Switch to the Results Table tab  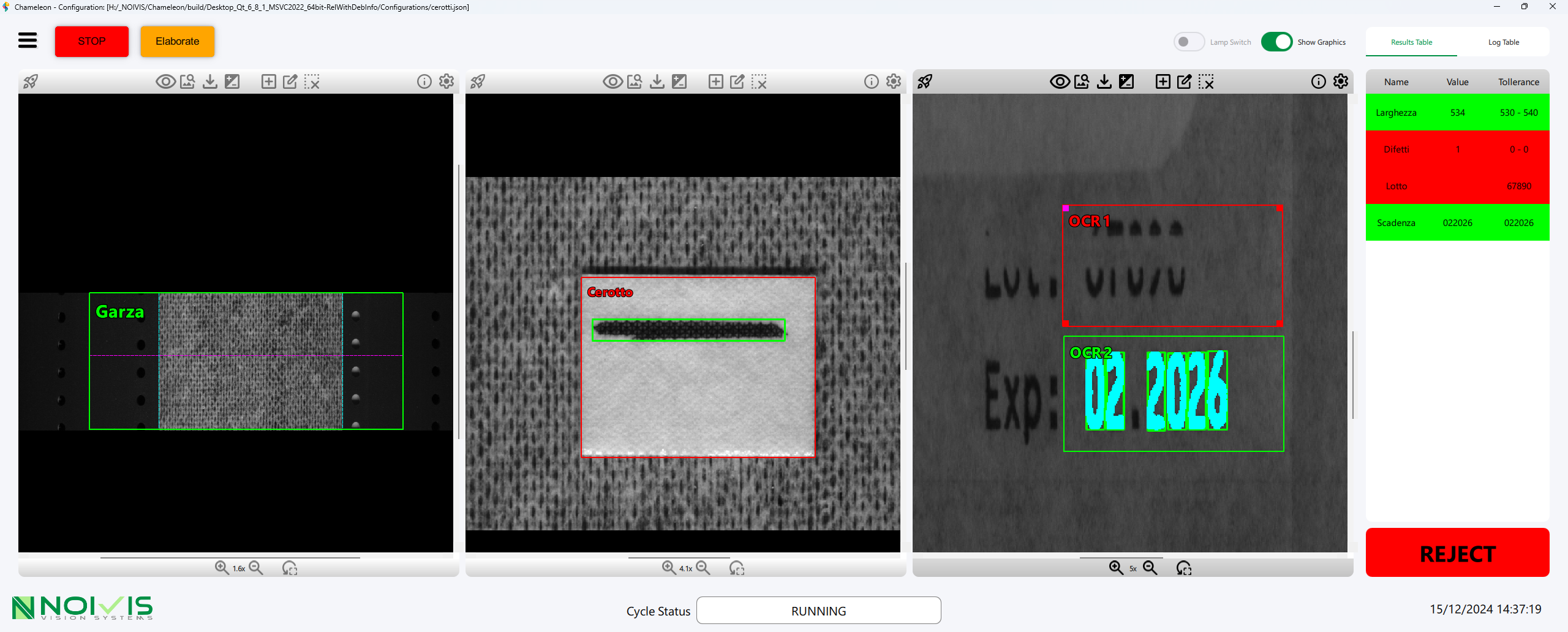[x=1411, y=42]
